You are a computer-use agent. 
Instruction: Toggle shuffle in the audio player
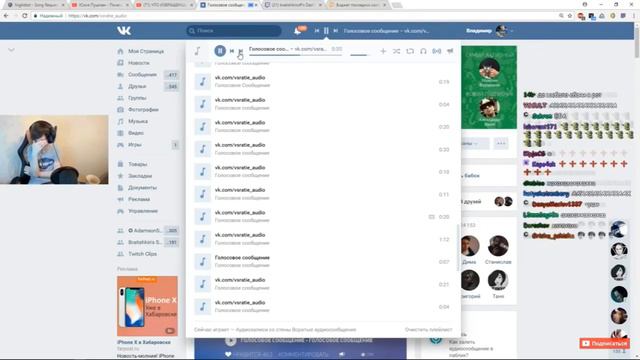(x=396, y=51)
